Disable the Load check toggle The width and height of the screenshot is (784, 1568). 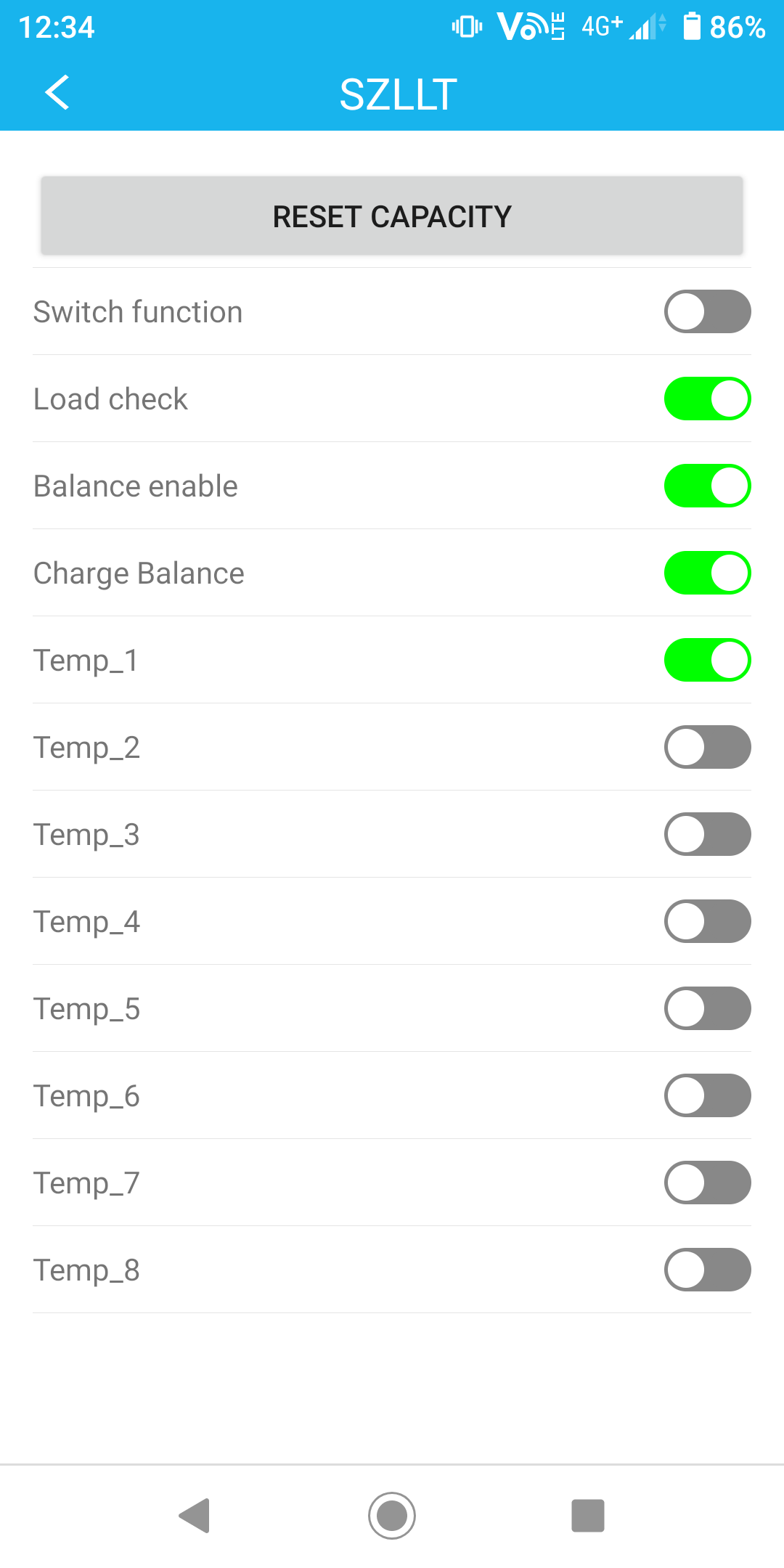(x=707, y=399)
